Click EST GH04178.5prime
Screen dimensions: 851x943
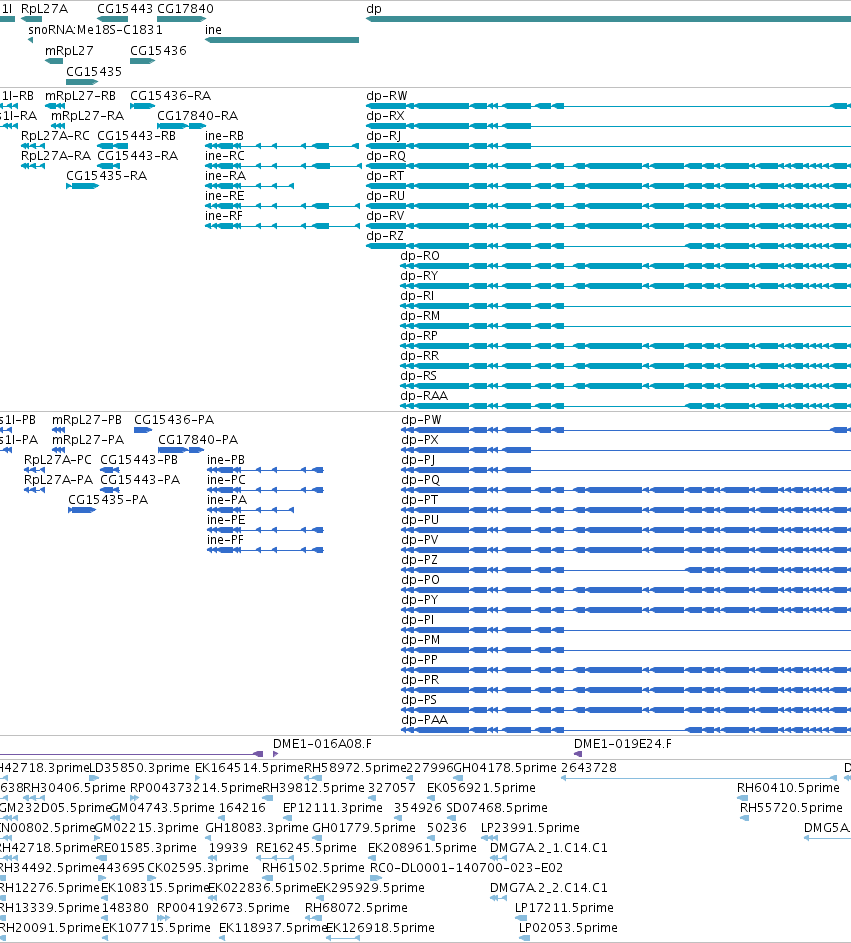click(x=505, y=768)
